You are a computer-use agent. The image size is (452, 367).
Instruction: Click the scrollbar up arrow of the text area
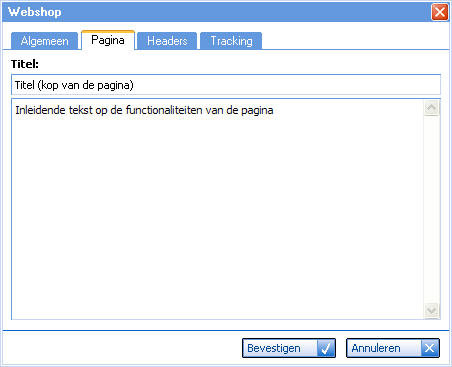point(432,108)
